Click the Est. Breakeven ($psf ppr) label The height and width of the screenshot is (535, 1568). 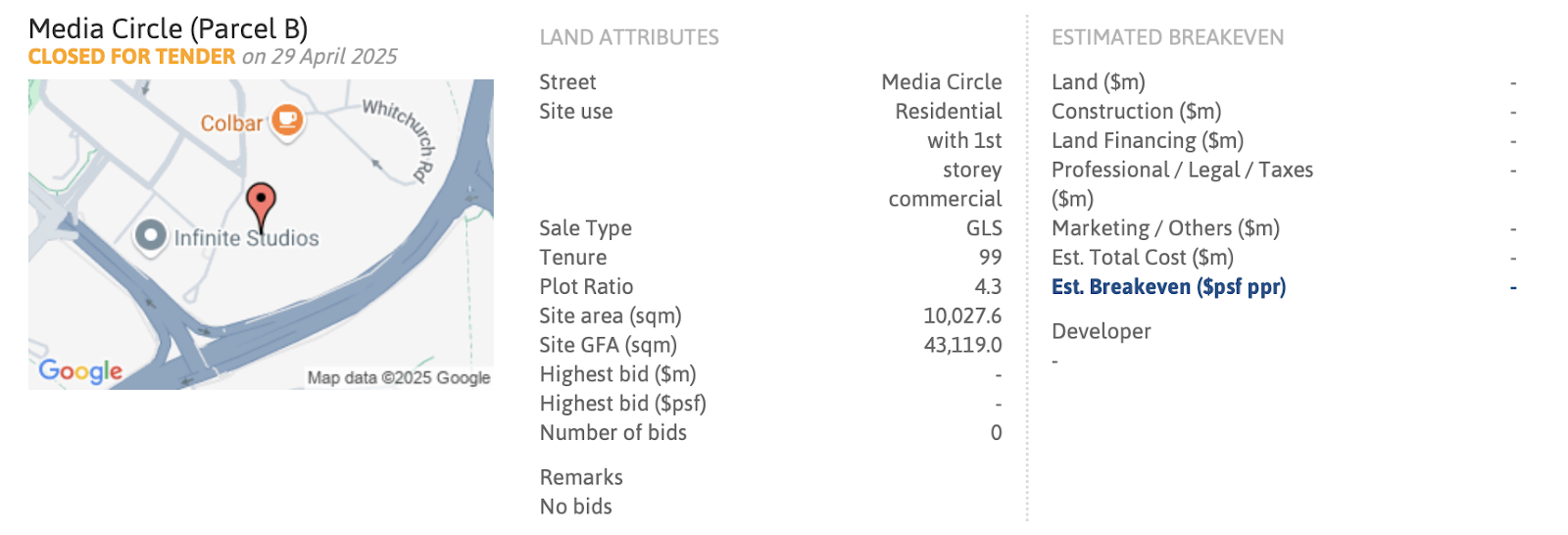1168,287
